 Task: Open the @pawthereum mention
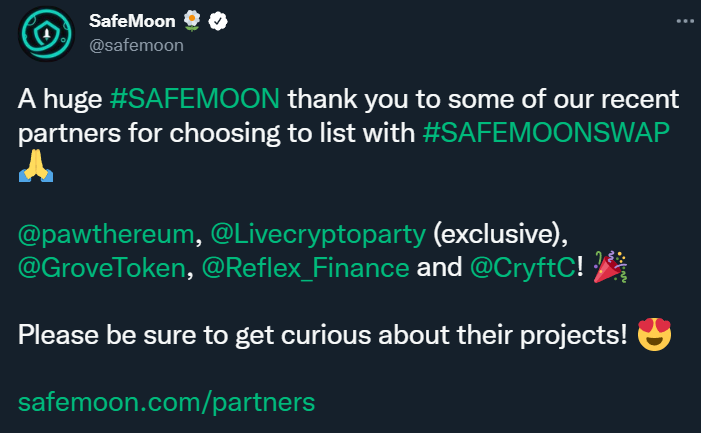tap(106, 234)
